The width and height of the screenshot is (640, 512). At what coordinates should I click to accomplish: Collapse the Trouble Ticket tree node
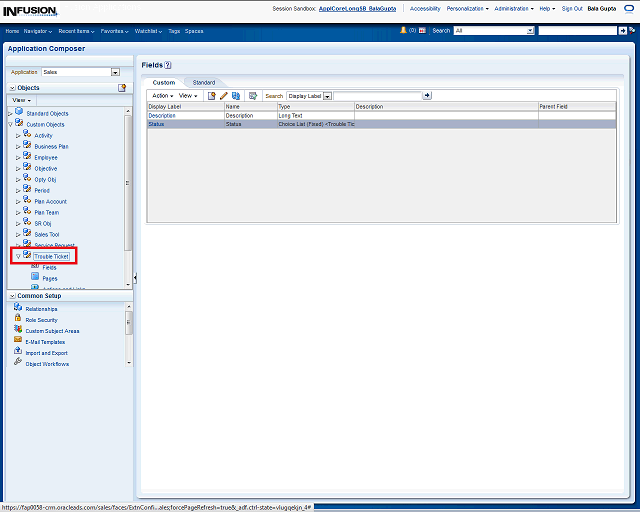[x=18, y=256]
